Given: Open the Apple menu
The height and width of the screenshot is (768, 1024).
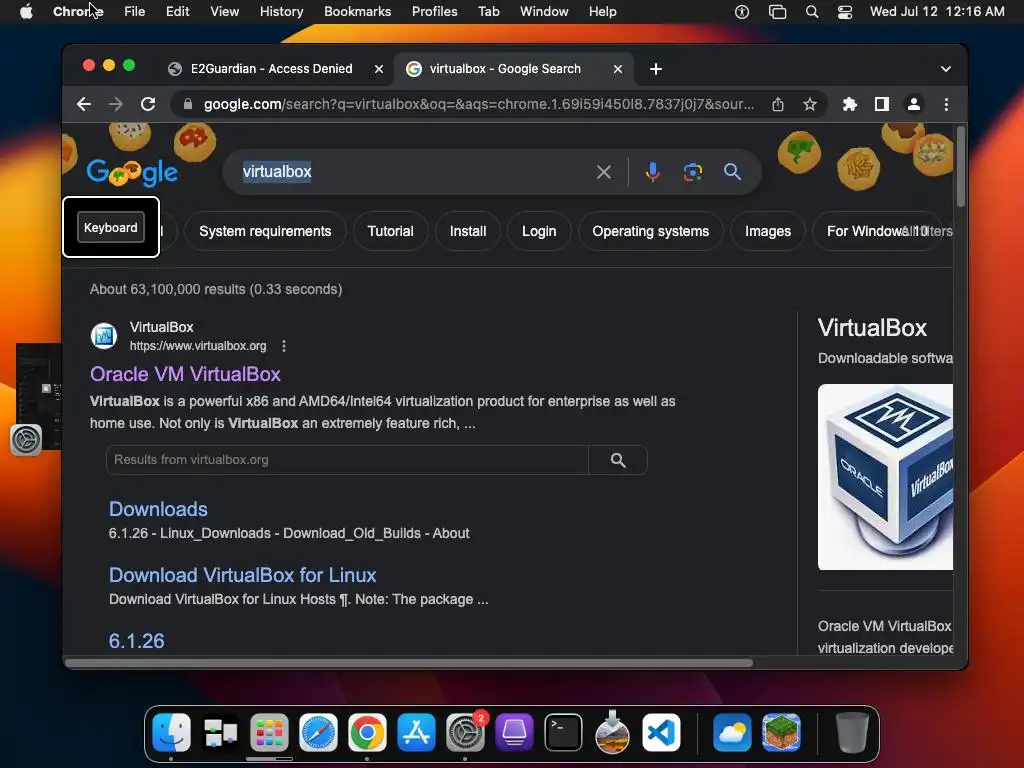Looking at the screenshot, I should (26, 12).
